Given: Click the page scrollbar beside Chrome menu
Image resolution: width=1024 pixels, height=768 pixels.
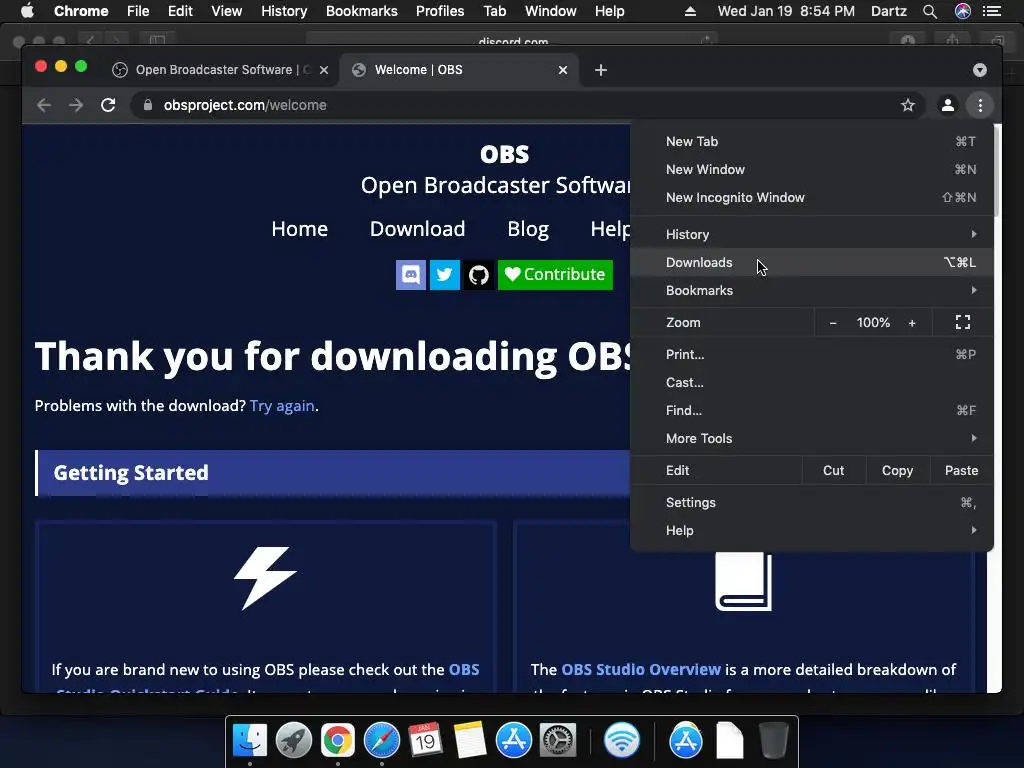Looking at the screenshot, I should [997, 171].
